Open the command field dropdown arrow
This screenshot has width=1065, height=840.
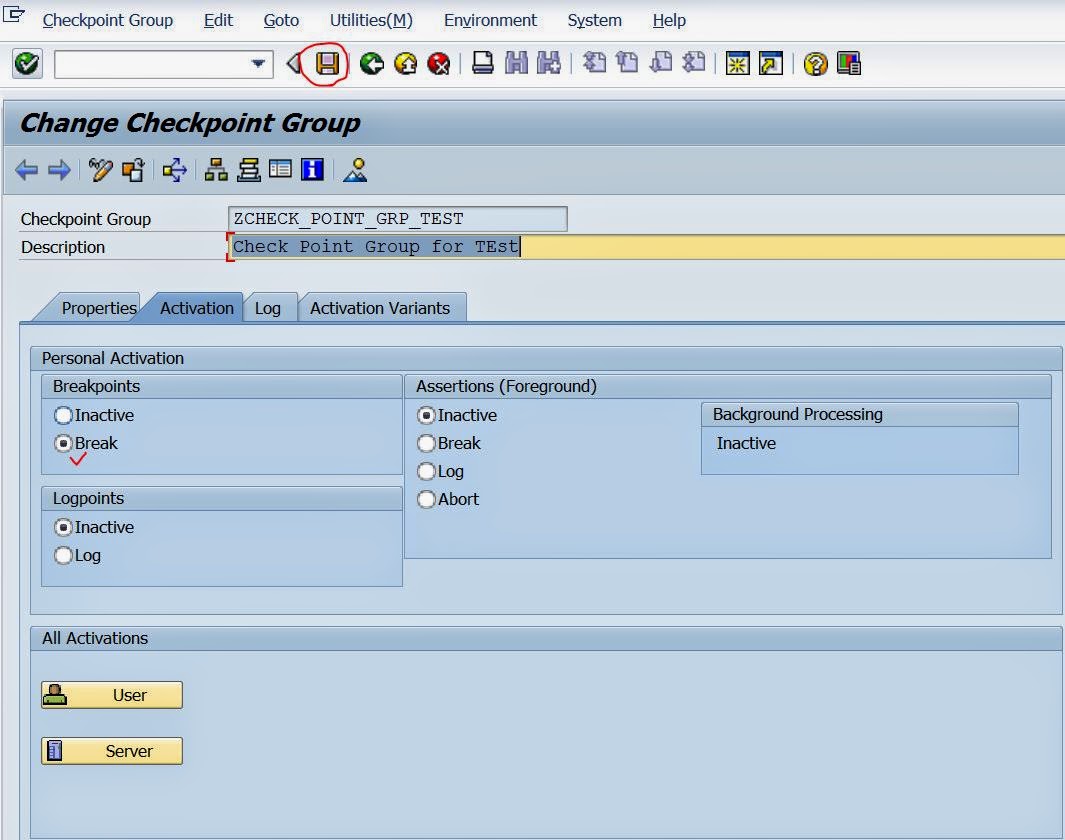259,64
